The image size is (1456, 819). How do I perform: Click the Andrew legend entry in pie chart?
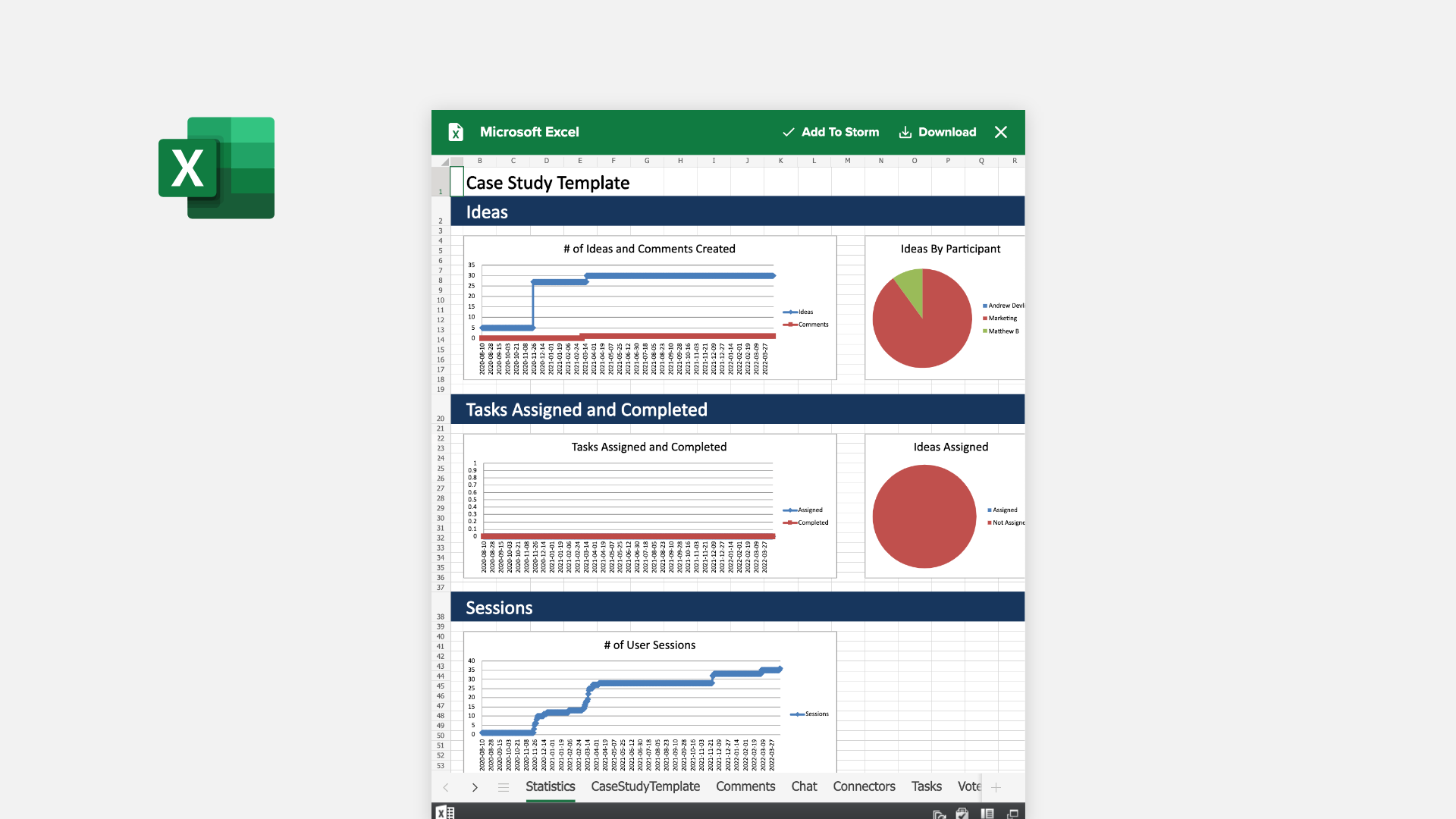pos(1004,306)
